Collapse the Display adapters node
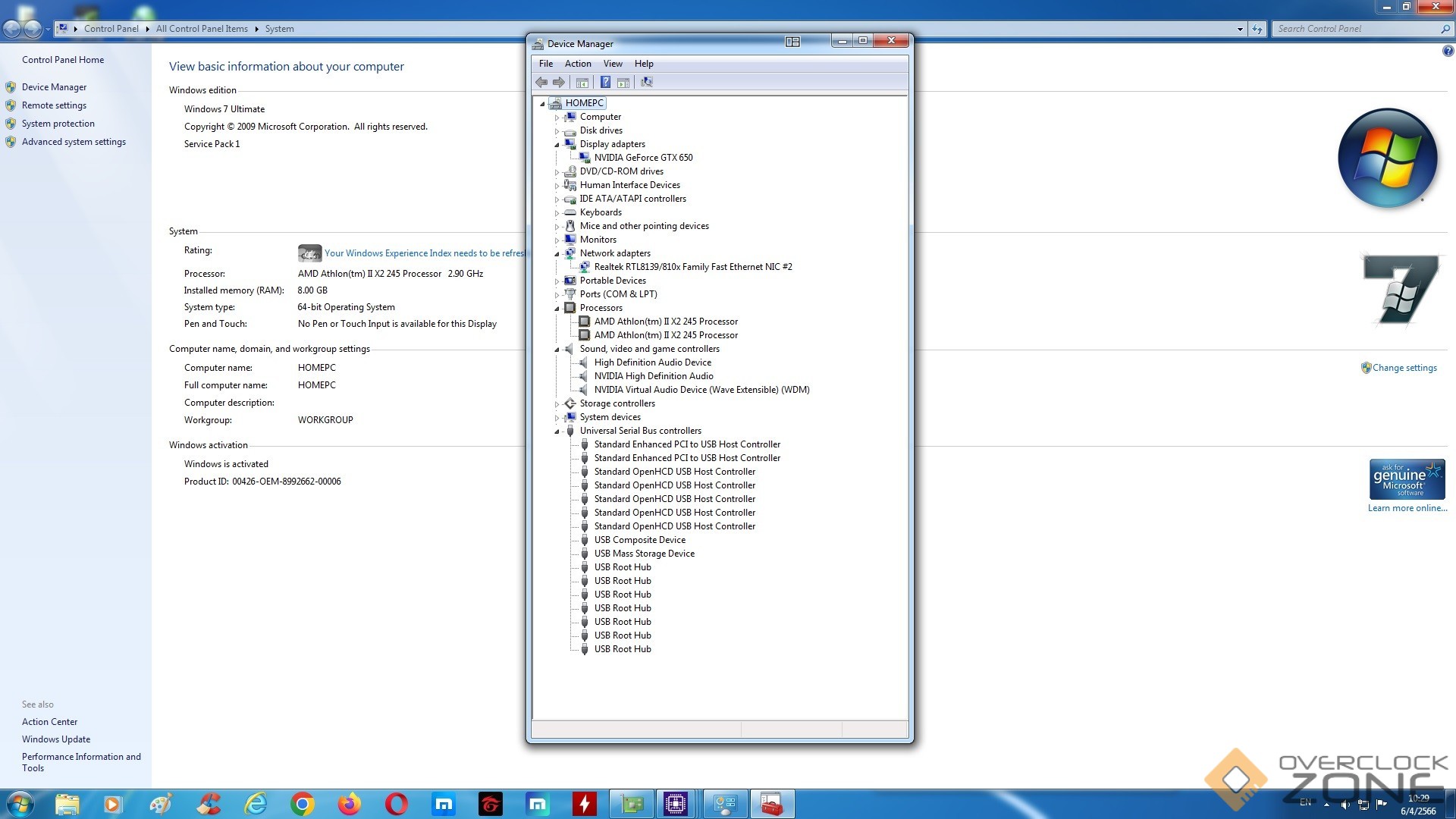 [557, 144]
